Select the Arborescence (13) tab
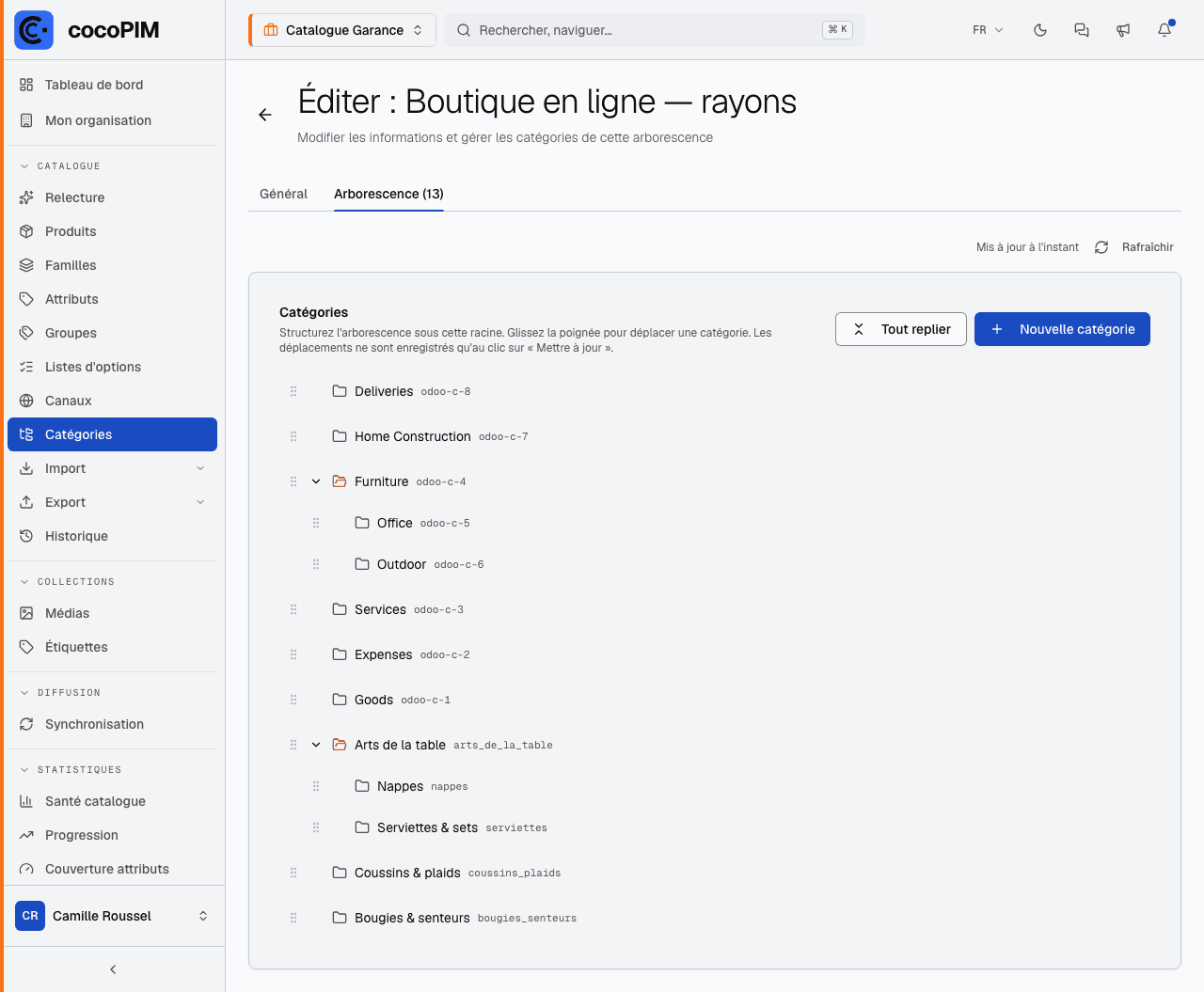The image size is (1204, 992). click(388, 194)
